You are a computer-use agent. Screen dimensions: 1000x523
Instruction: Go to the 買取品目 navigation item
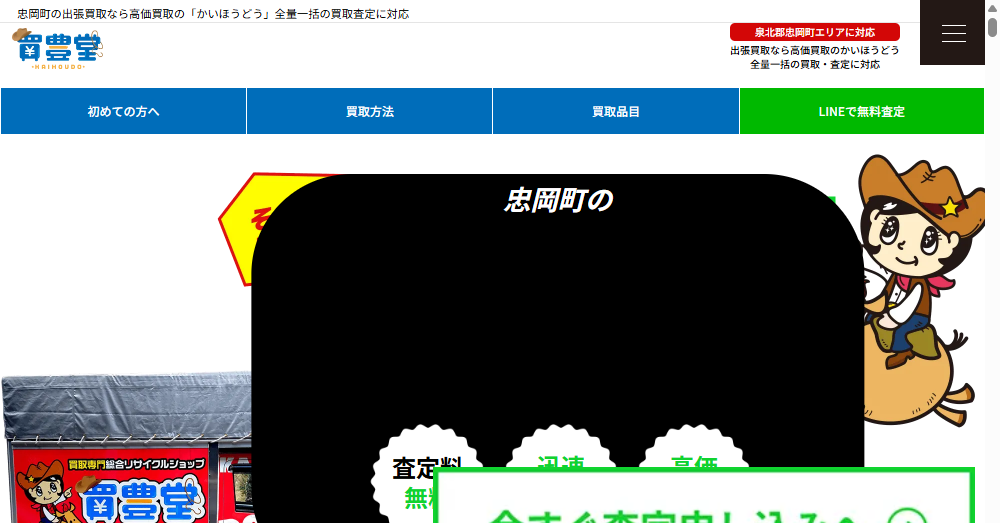click(615, 111)
